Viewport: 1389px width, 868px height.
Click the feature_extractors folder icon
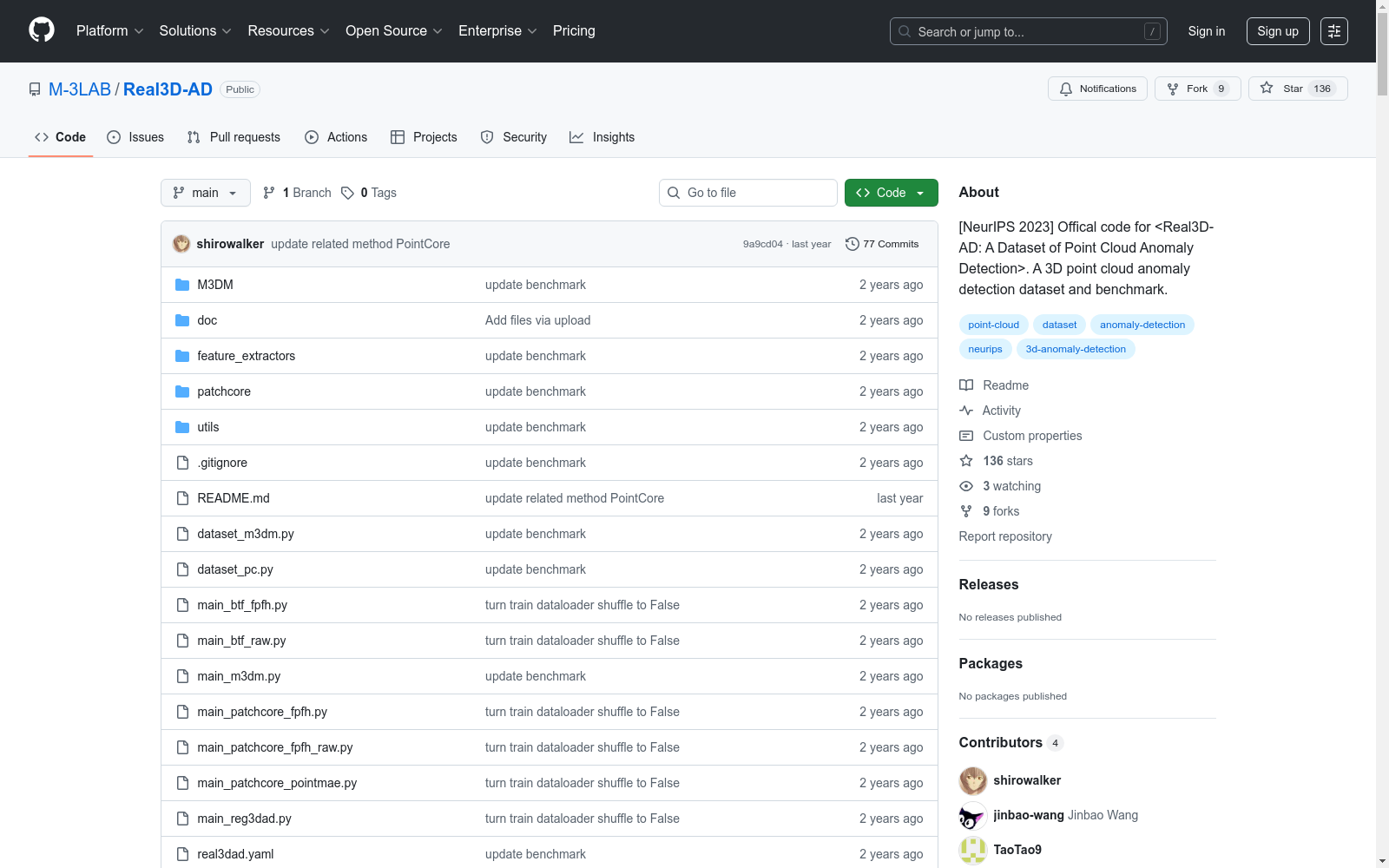(182, 356)
